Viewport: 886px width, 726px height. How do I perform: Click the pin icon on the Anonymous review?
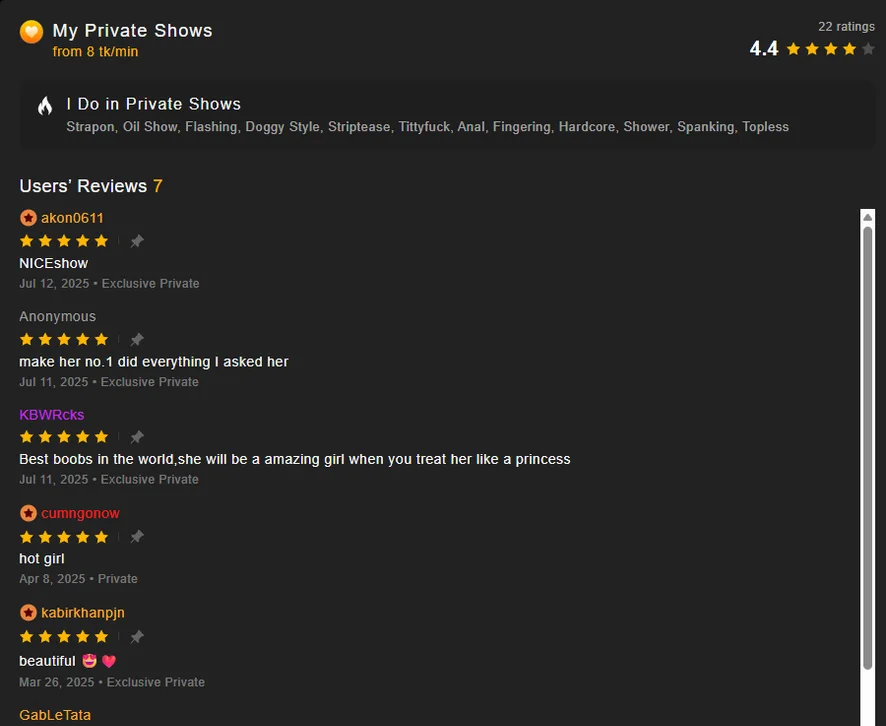pos(137,339)
